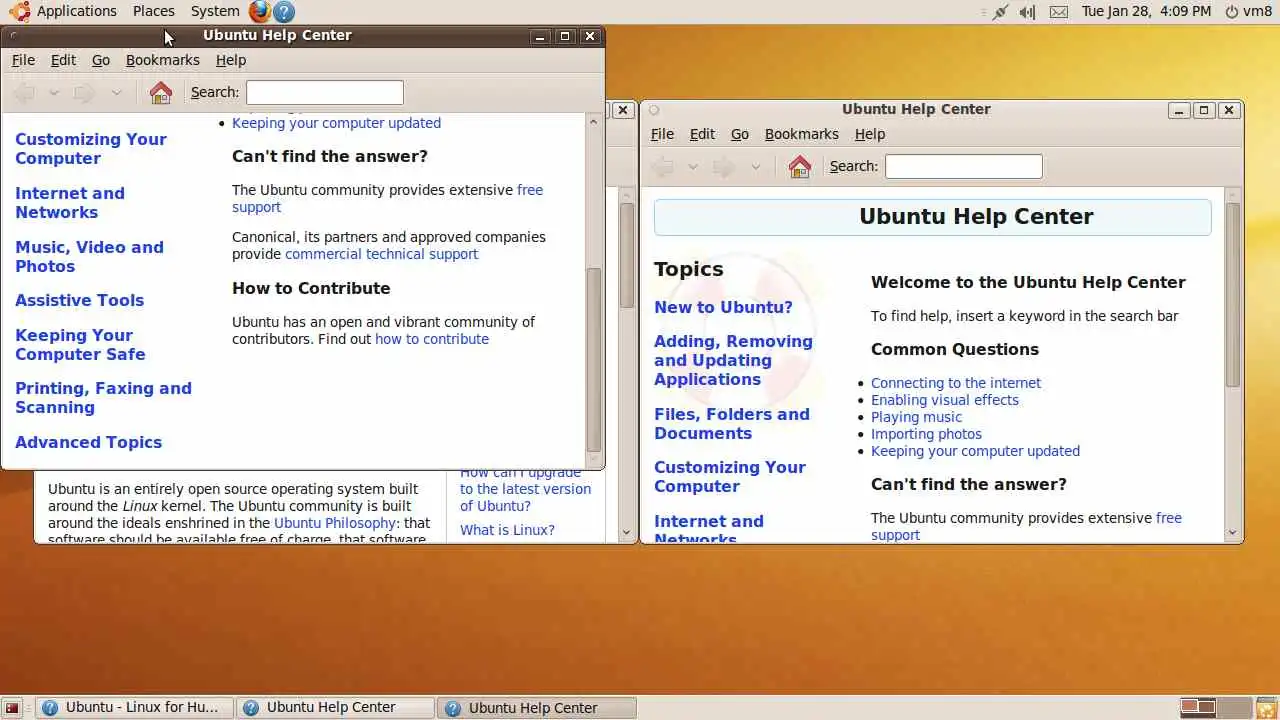Image resolution: width=1280 pixels, height=720 pixels.
Task: Open Advanced Topics link
Action: tap(88, 442)
